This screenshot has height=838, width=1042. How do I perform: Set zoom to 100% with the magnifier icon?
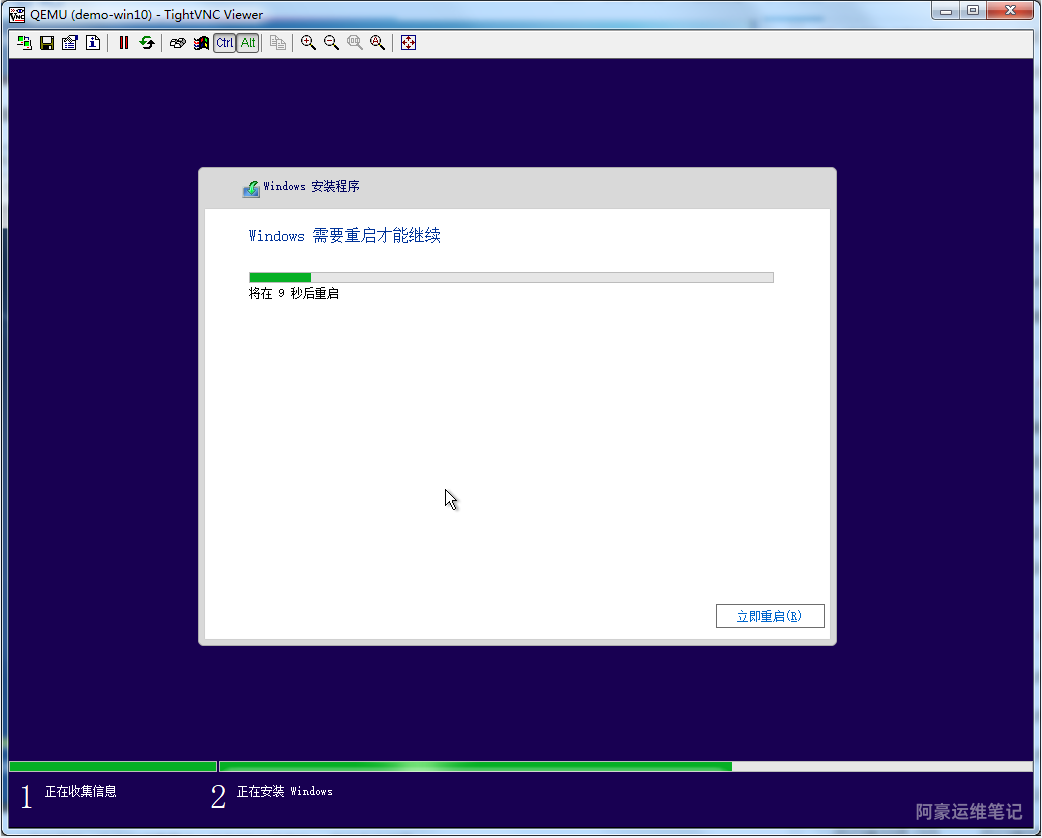pyautogui.click(x=354, y=43)
